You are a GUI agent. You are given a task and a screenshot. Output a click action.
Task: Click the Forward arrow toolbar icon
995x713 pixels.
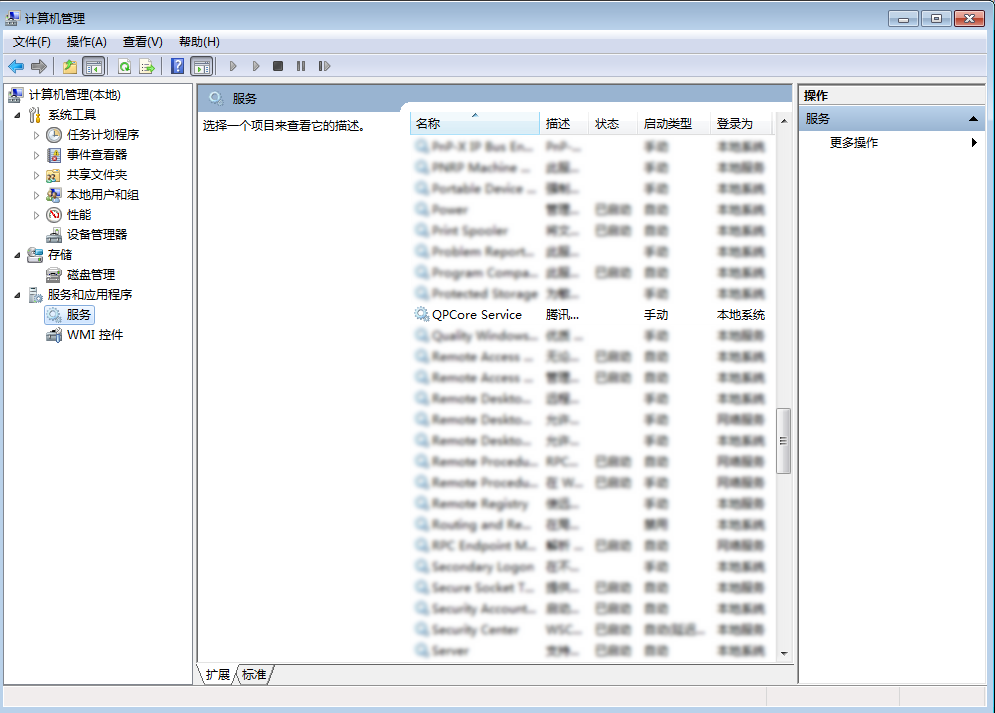coord(39,66)
